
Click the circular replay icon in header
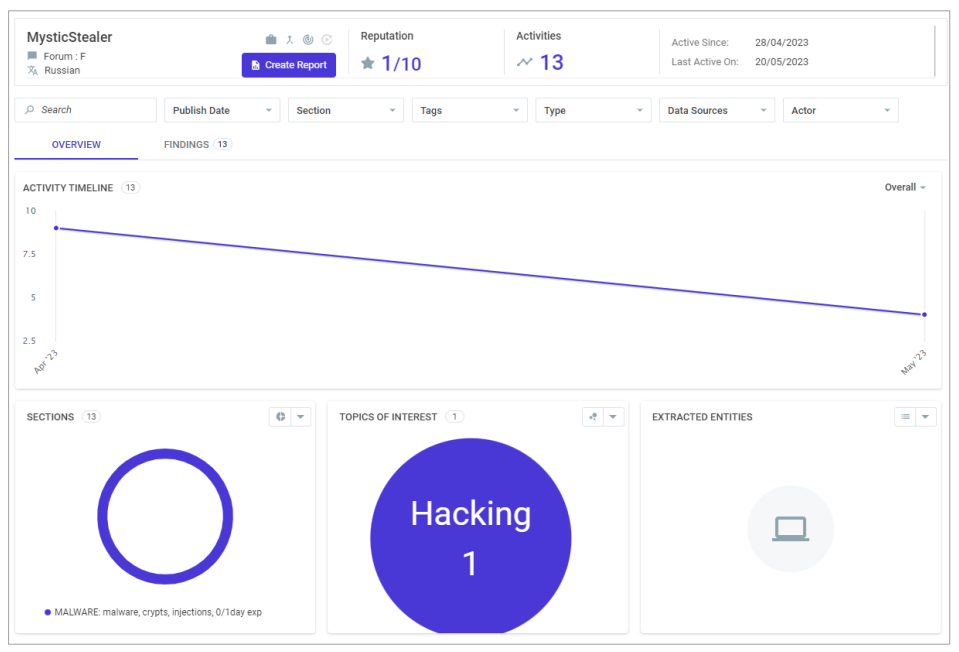pyautogui.click(x=327, y=40)
